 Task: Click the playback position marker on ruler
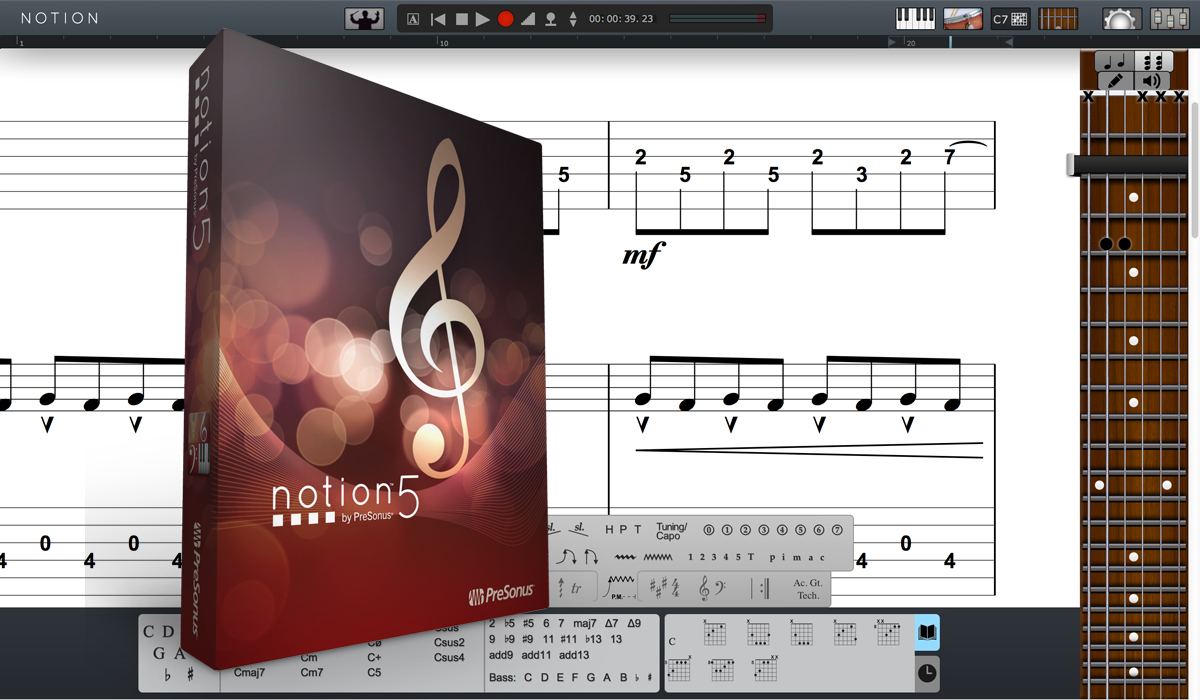[x=950, y=43]
